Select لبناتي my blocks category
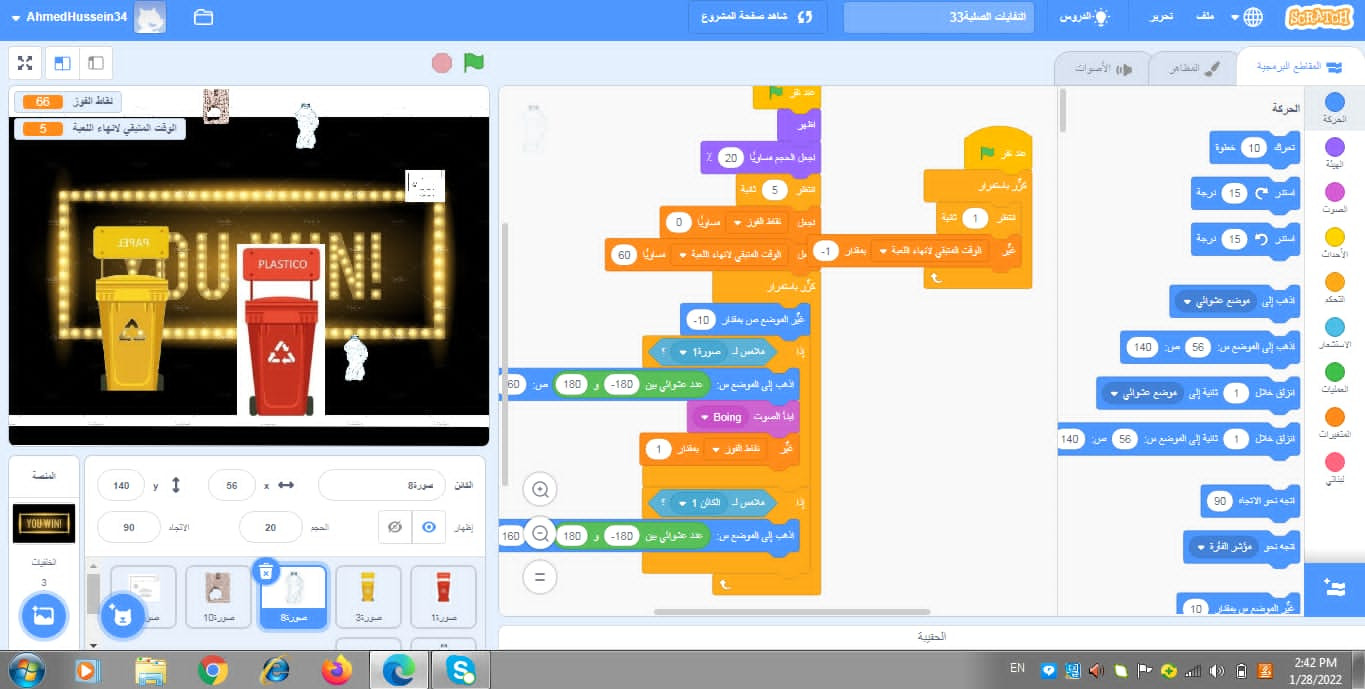Viewport: 1365px width, 689px height. point(1334,469)
